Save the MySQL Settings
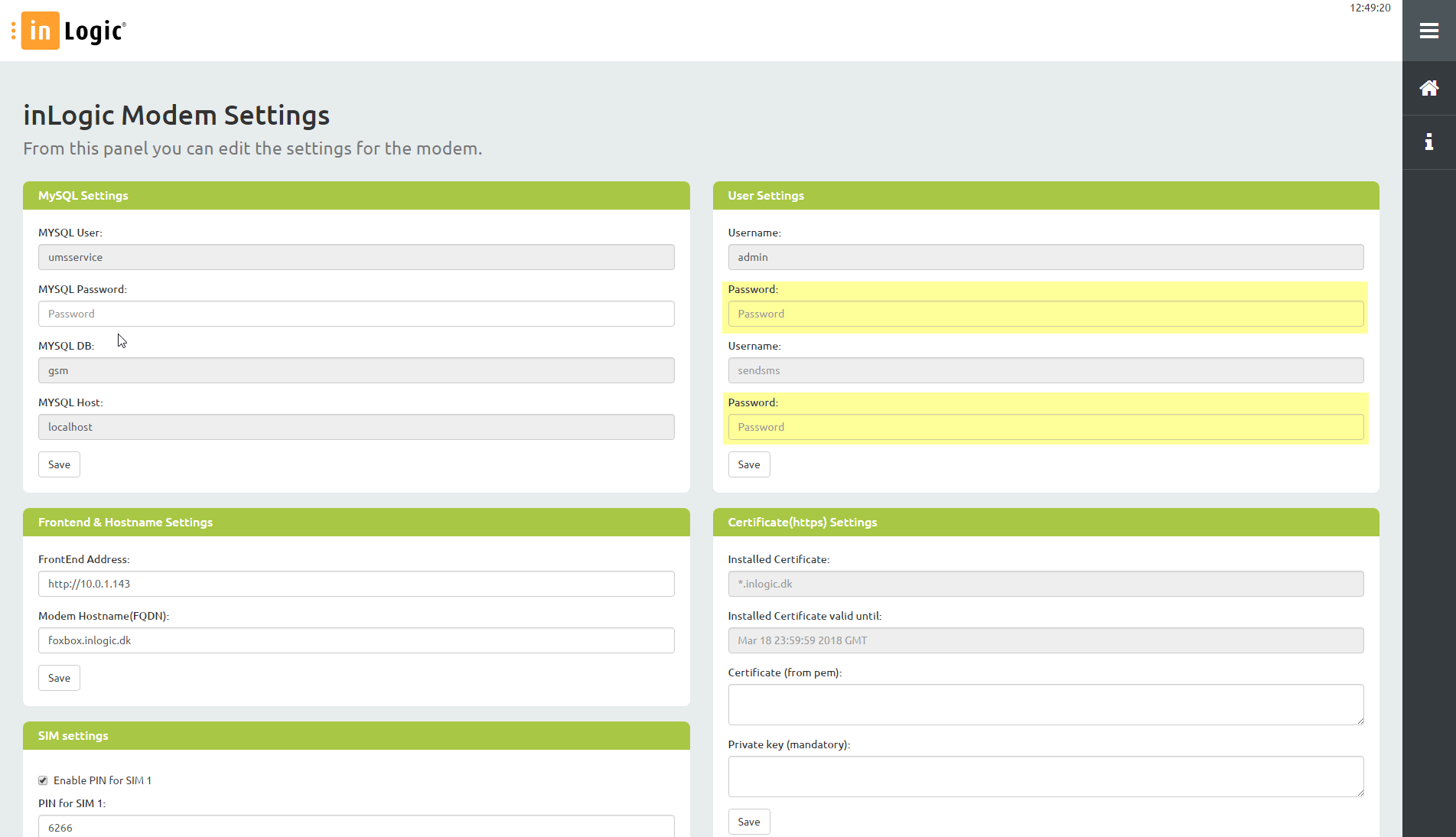This screenshot has width=1456, height=837. click(59, 464)
